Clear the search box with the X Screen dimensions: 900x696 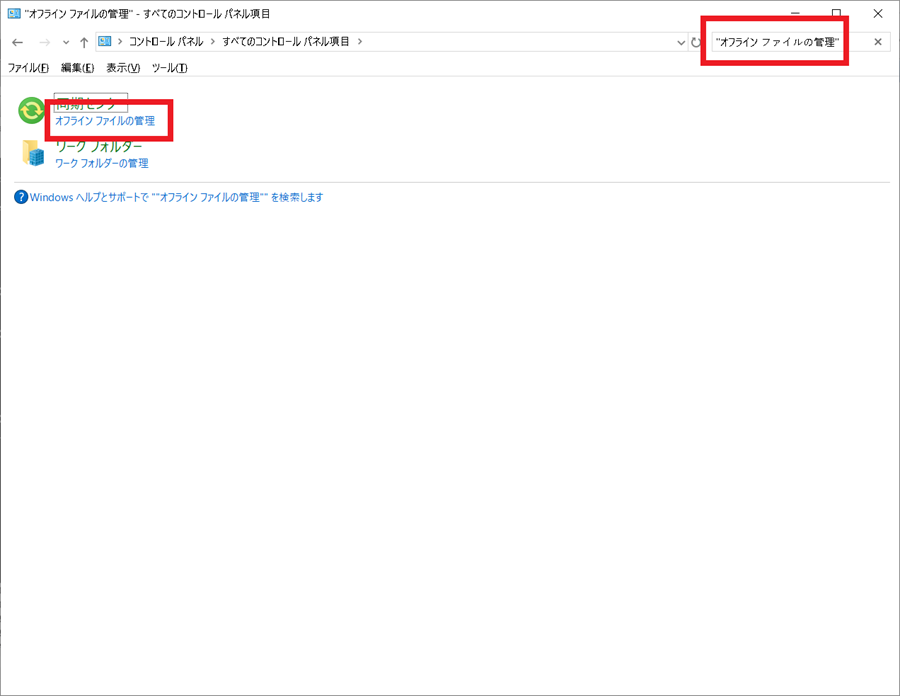click(x=879, y=41)
